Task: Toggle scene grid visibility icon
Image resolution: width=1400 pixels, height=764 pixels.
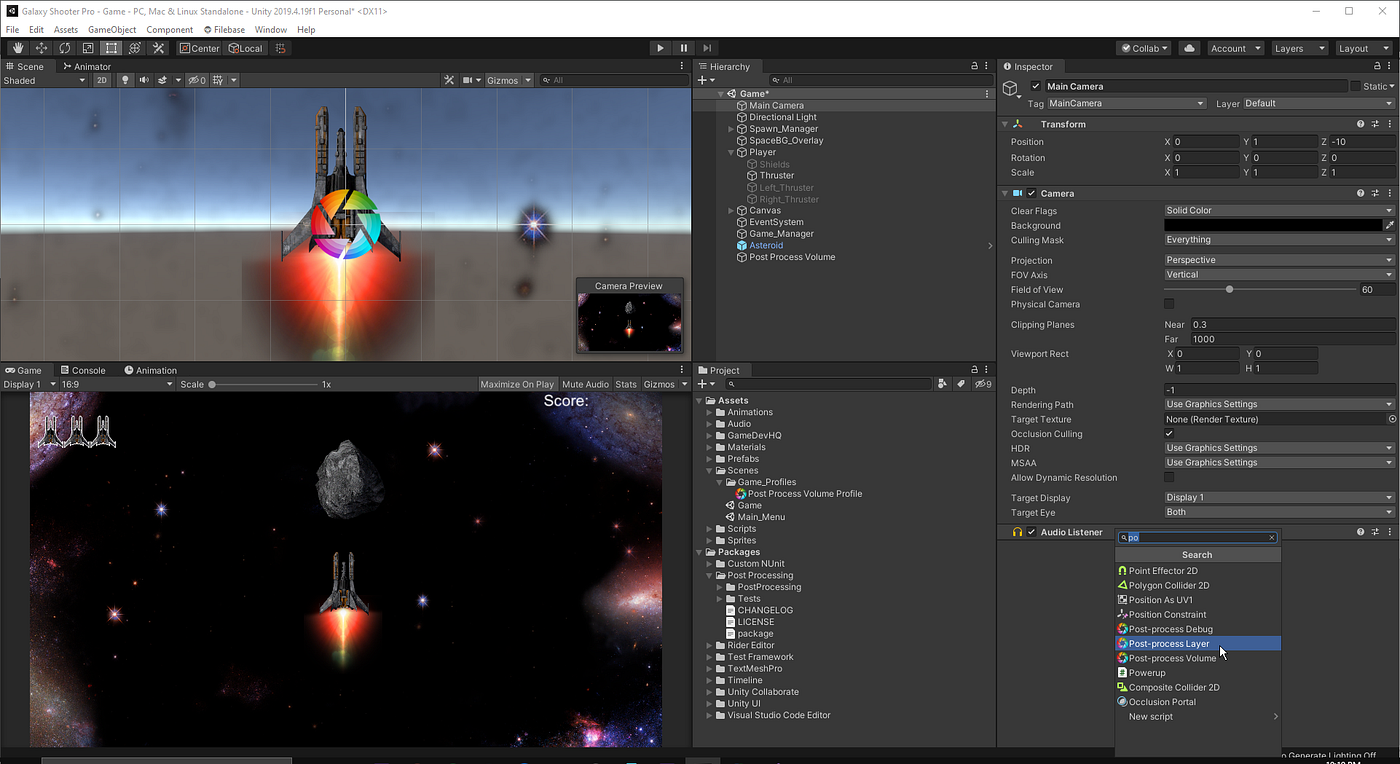Action: tap(218, 80)
